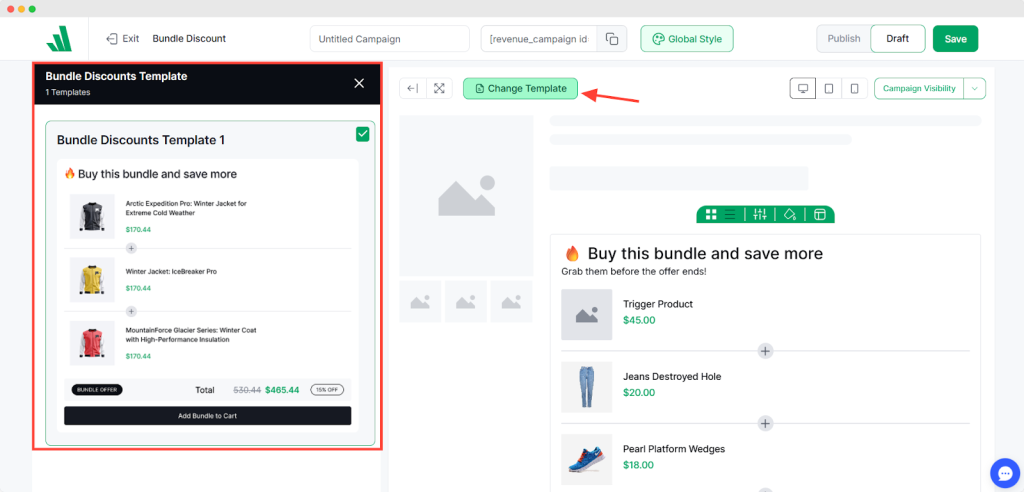The image size is (1024, 492).
Task: Toggle Bundle Discounts Template 1 checkbox
Action: click(362, 134)
